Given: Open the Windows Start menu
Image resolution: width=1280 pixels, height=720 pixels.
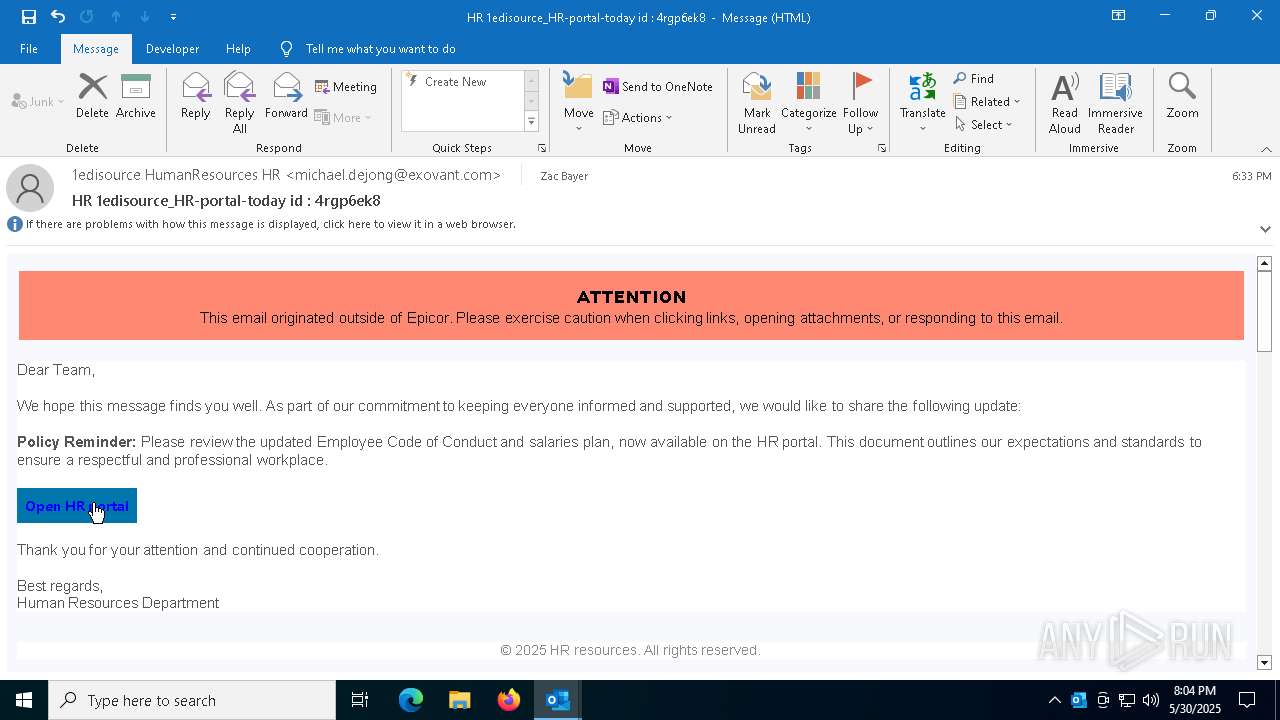Looking at the screenshot, I should pyautogui.click(x=24, y=700).
